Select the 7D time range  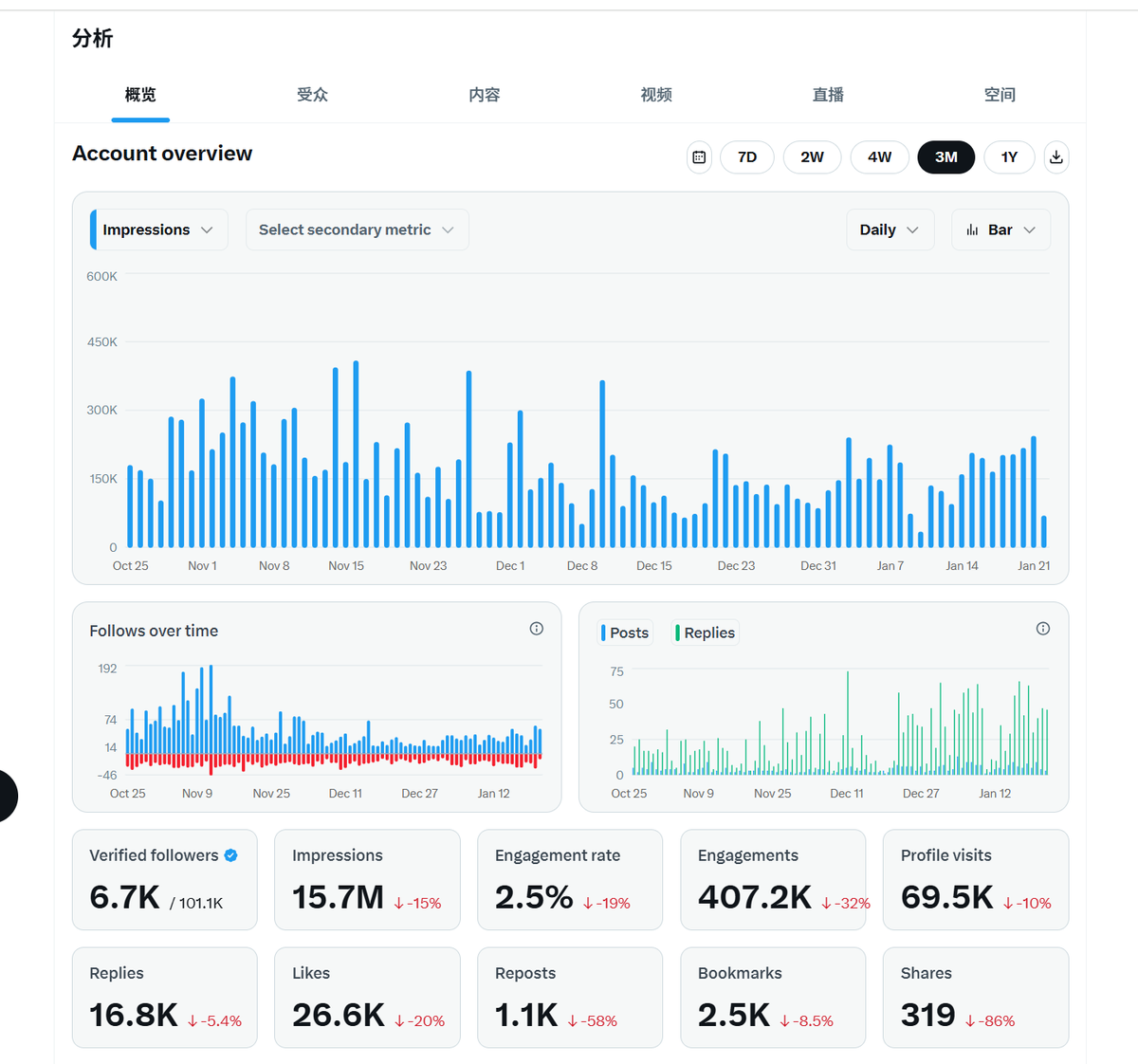pos(747,157)
